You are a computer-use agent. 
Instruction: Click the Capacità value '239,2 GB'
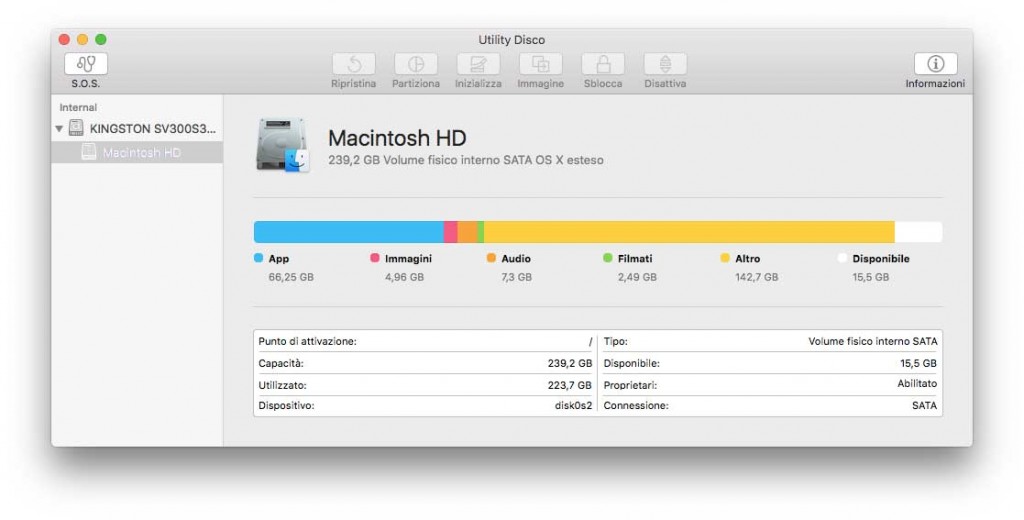(x=570, y=363)
